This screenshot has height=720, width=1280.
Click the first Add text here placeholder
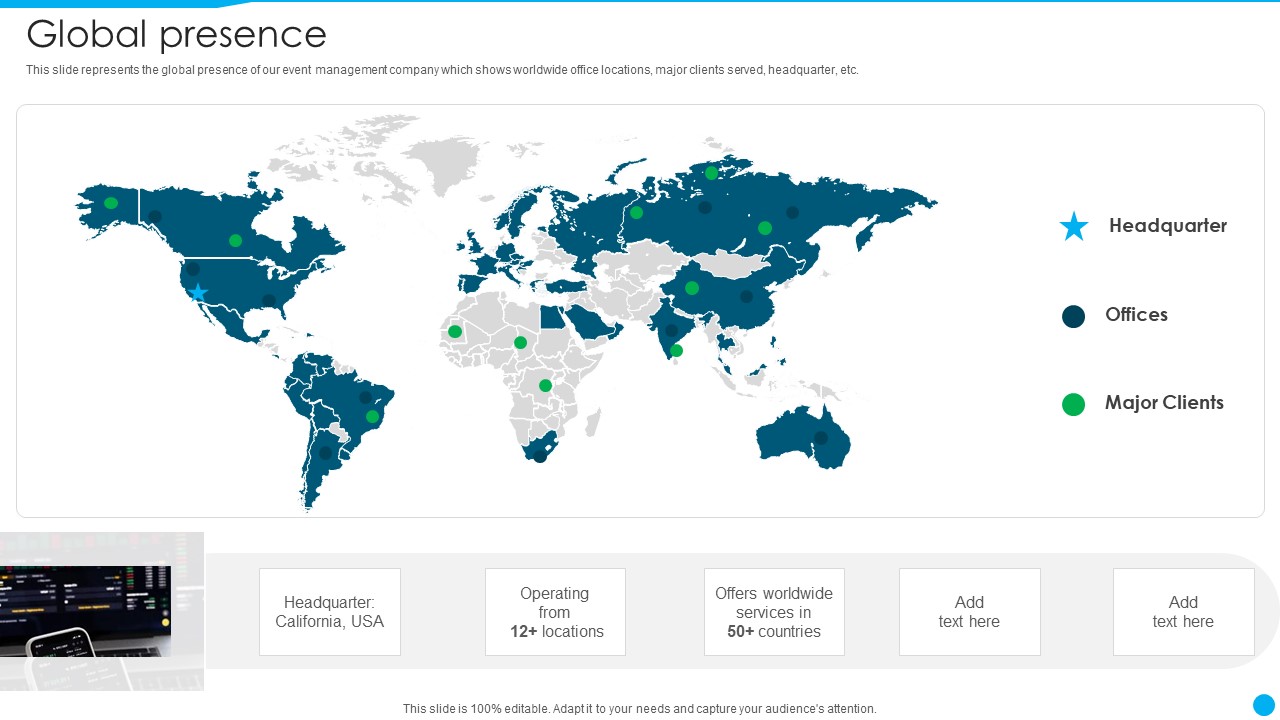click(969, 612)
